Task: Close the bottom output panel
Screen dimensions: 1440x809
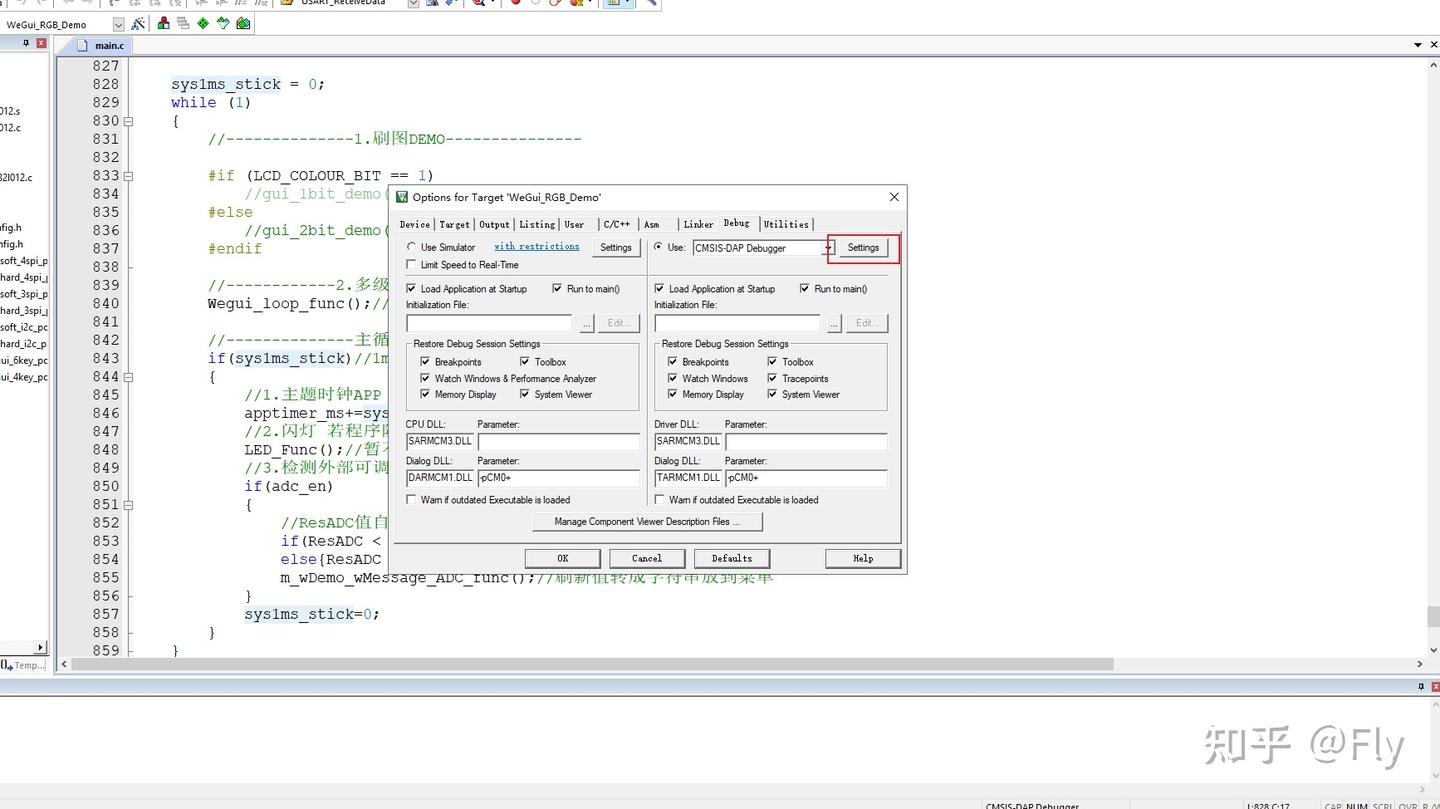Action: [1435, 687]
